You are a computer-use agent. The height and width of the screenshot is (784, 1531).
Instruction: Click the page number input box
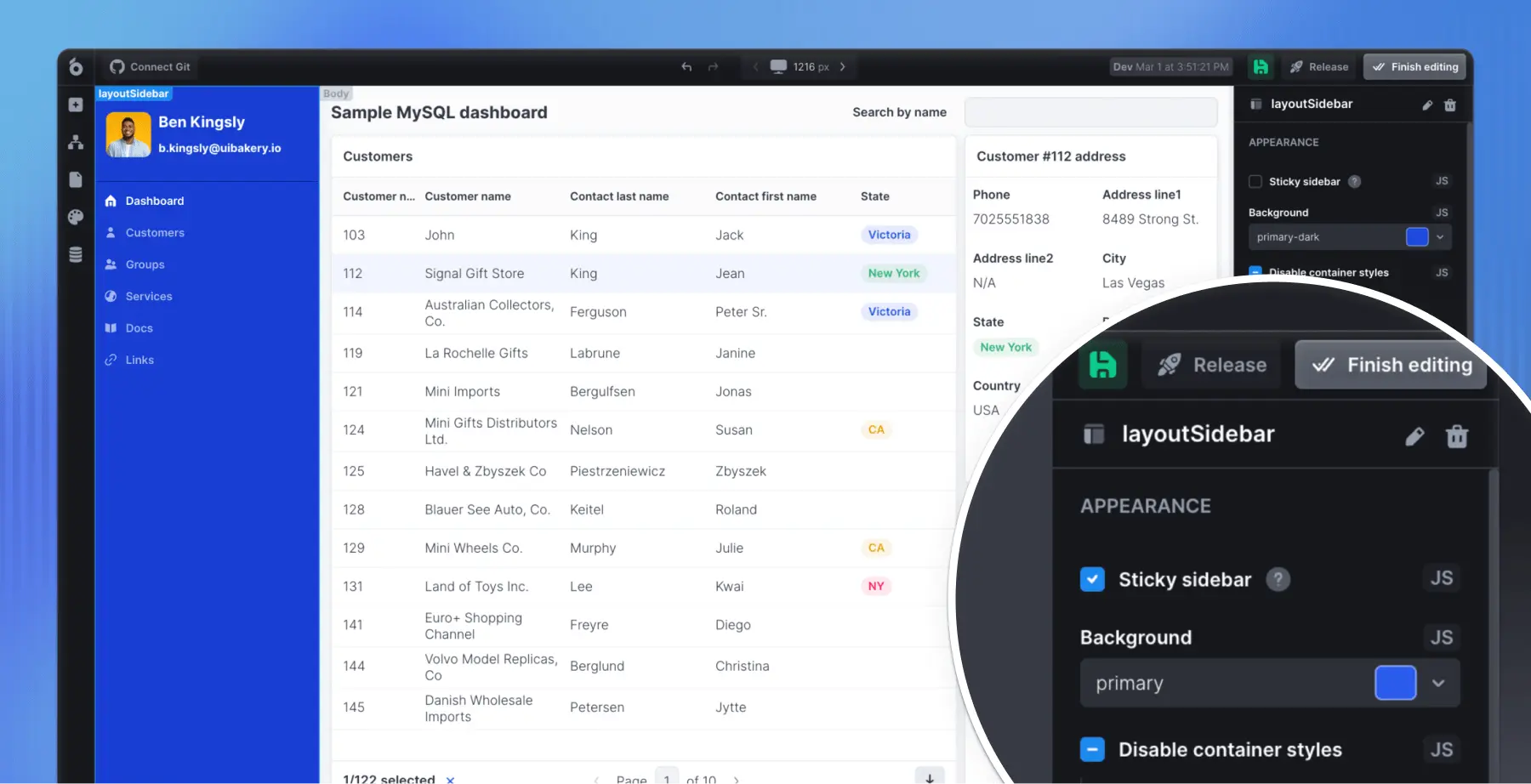[x=667, y=777]
